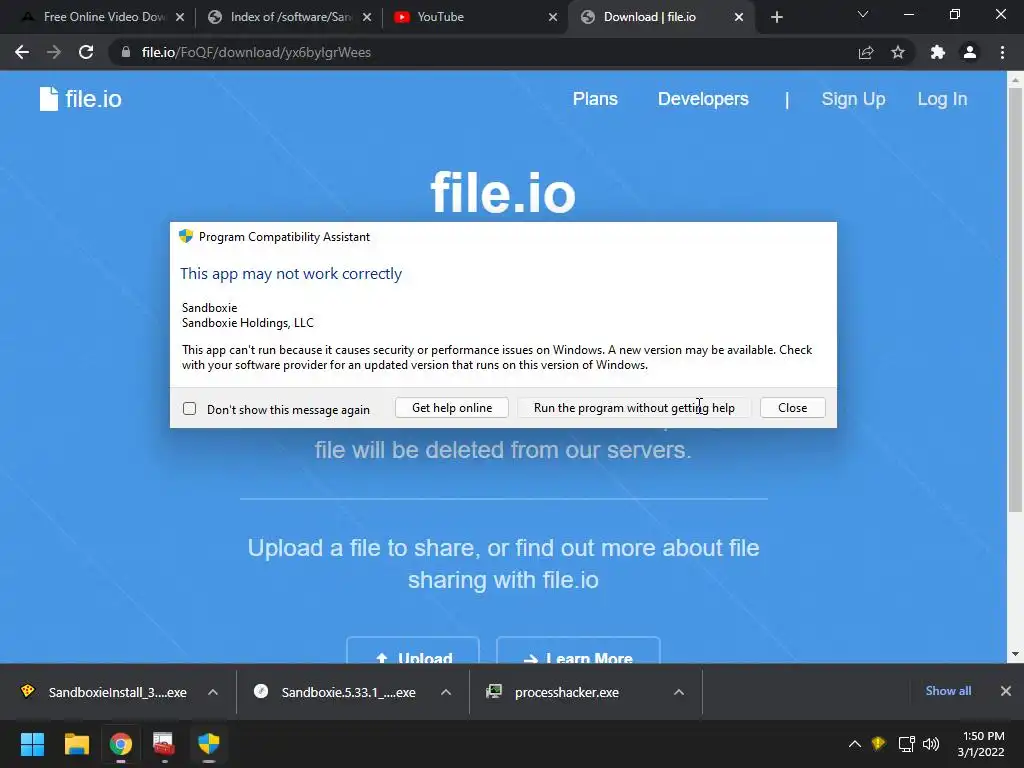Screen dimensions: 1024x768
Task: Open the Plans menu item
Action: click(x=595, y=99)
